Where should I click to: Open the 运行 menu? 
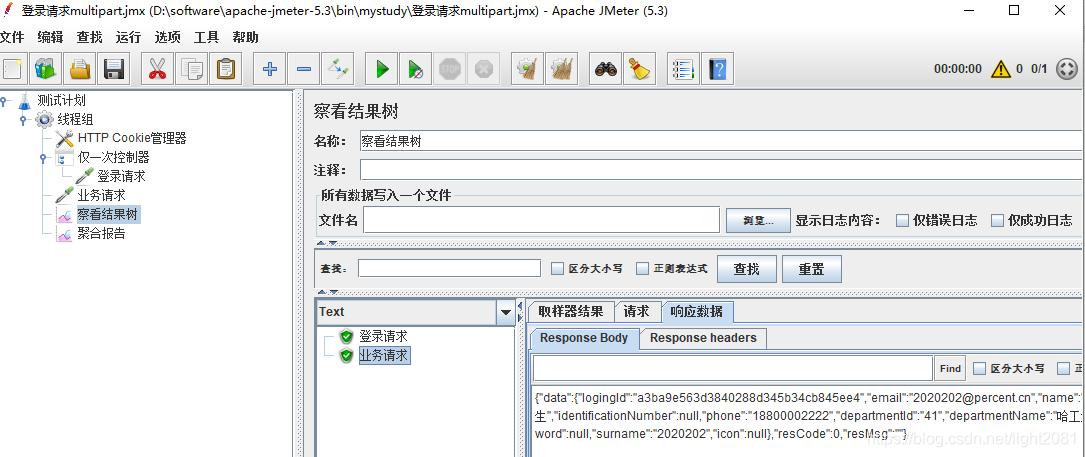point(128,37)
